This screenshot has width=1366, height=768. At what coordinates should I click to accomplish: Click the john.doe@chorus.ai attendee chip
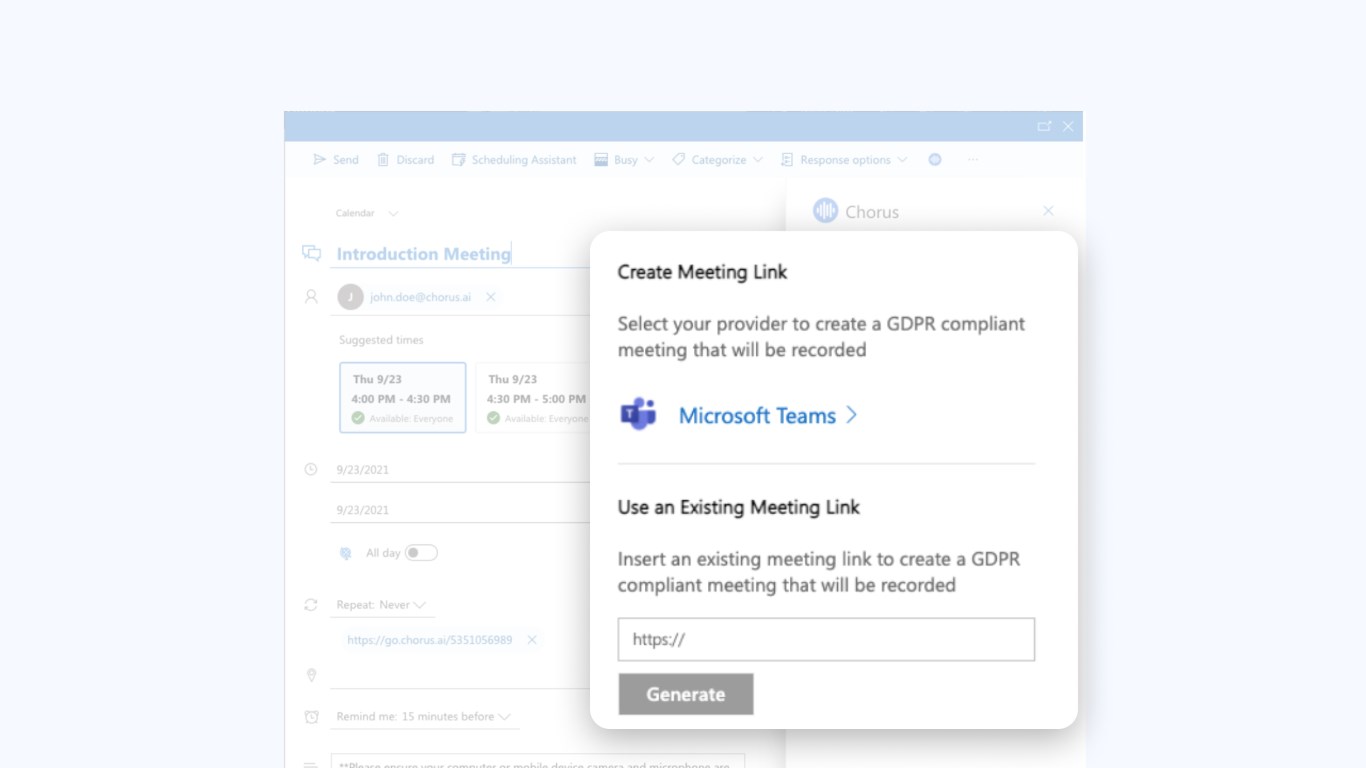tap(419, 297)
